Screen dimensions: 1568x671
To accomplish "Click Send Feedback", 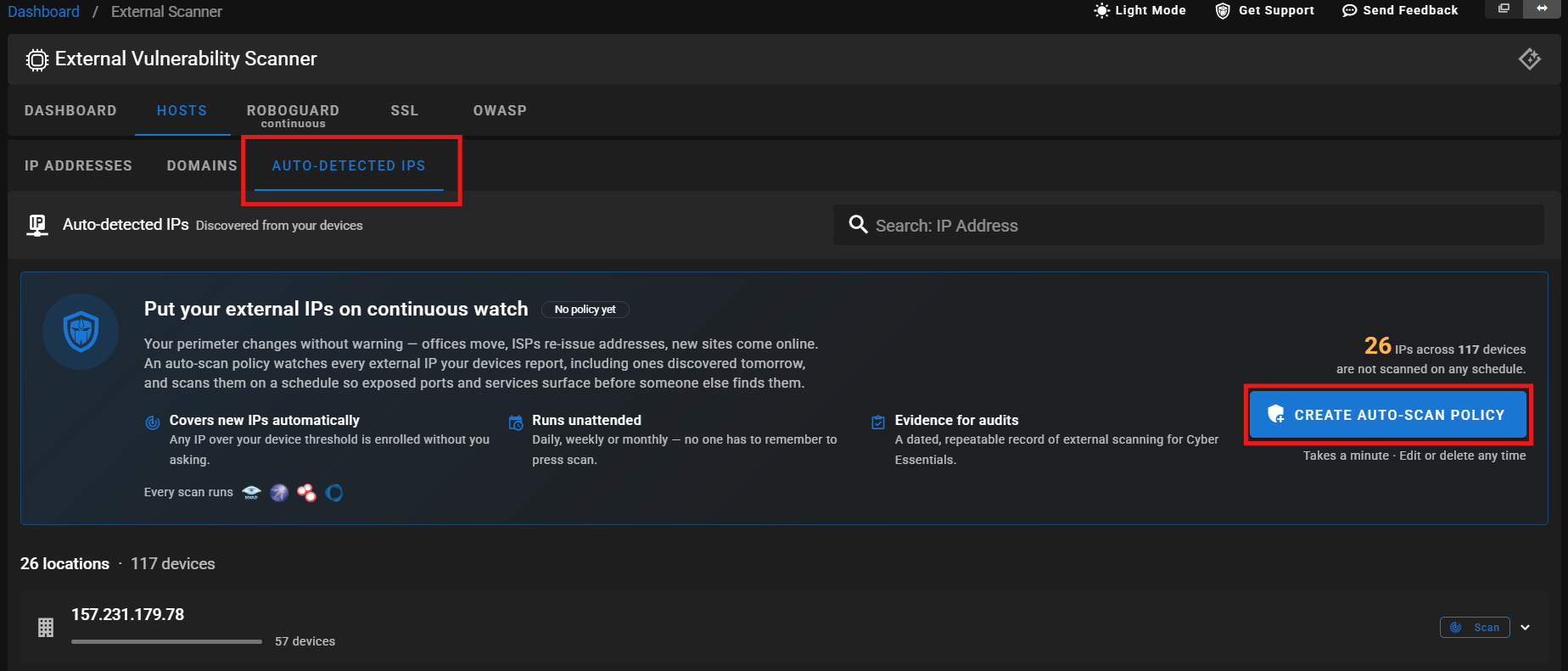I will pyautogui.click(x=1400, y=10).
